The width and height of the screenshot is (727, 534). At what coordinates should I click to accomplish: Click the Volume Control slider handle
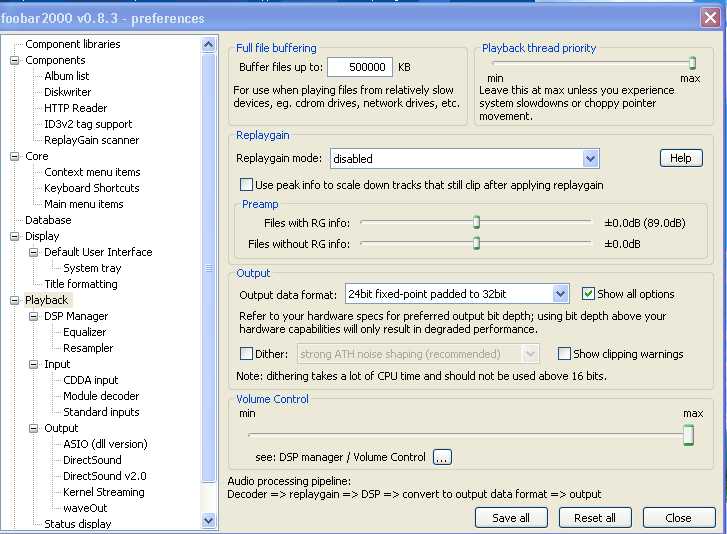coord(689,436)
